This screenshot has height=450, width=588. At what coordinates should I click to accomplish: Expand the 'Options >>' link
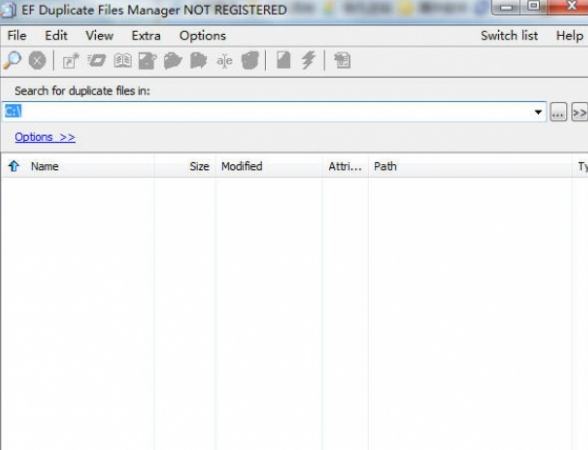point(45,137)
